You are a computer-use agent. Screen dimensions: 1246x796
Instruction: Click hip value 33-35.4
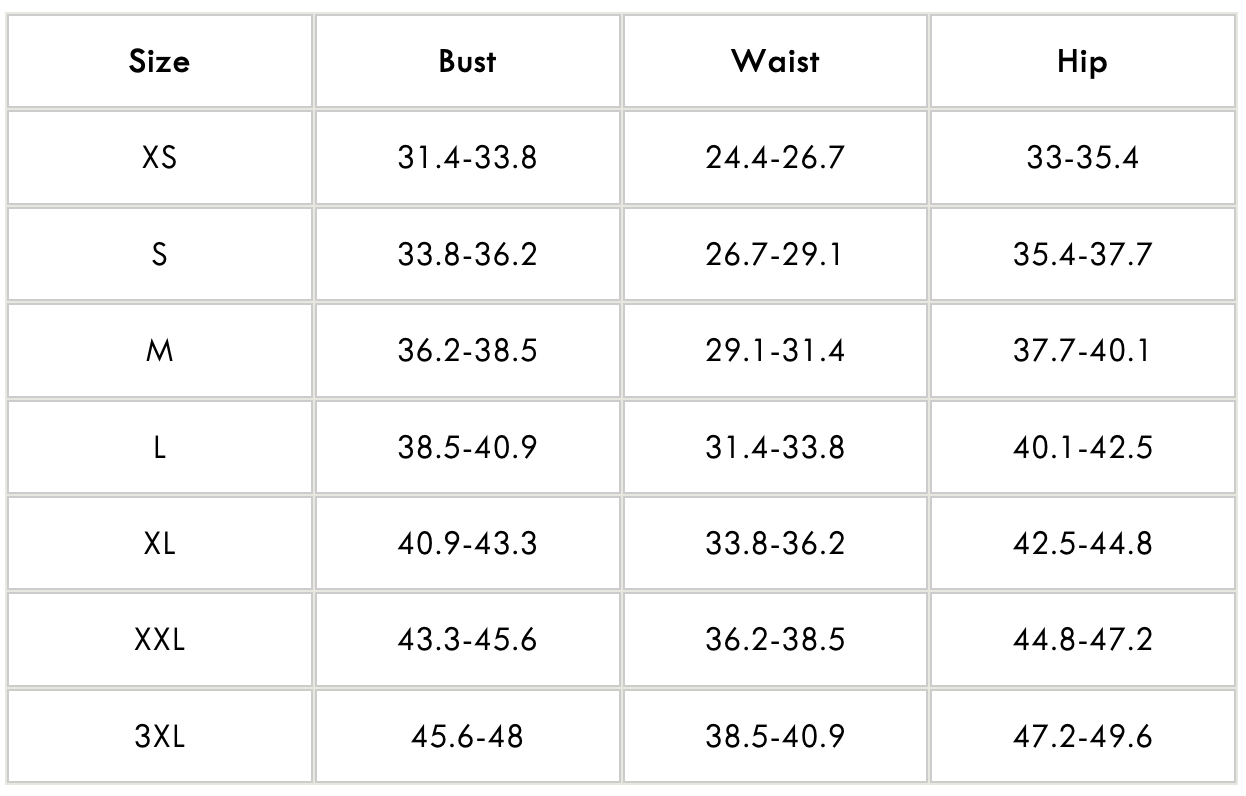point(1082,157)
